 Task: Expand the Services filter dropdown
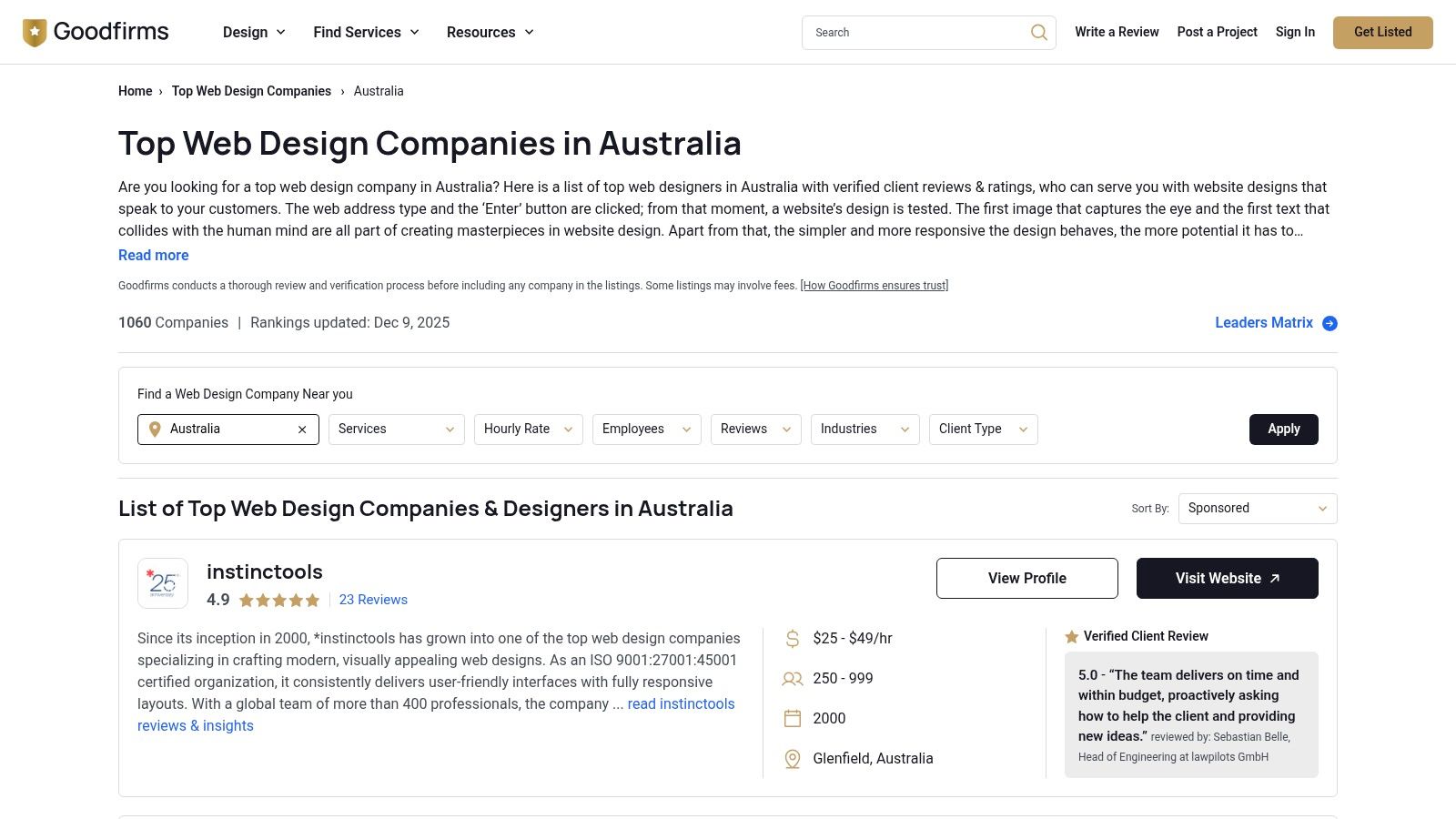click(x=396, y=430)
